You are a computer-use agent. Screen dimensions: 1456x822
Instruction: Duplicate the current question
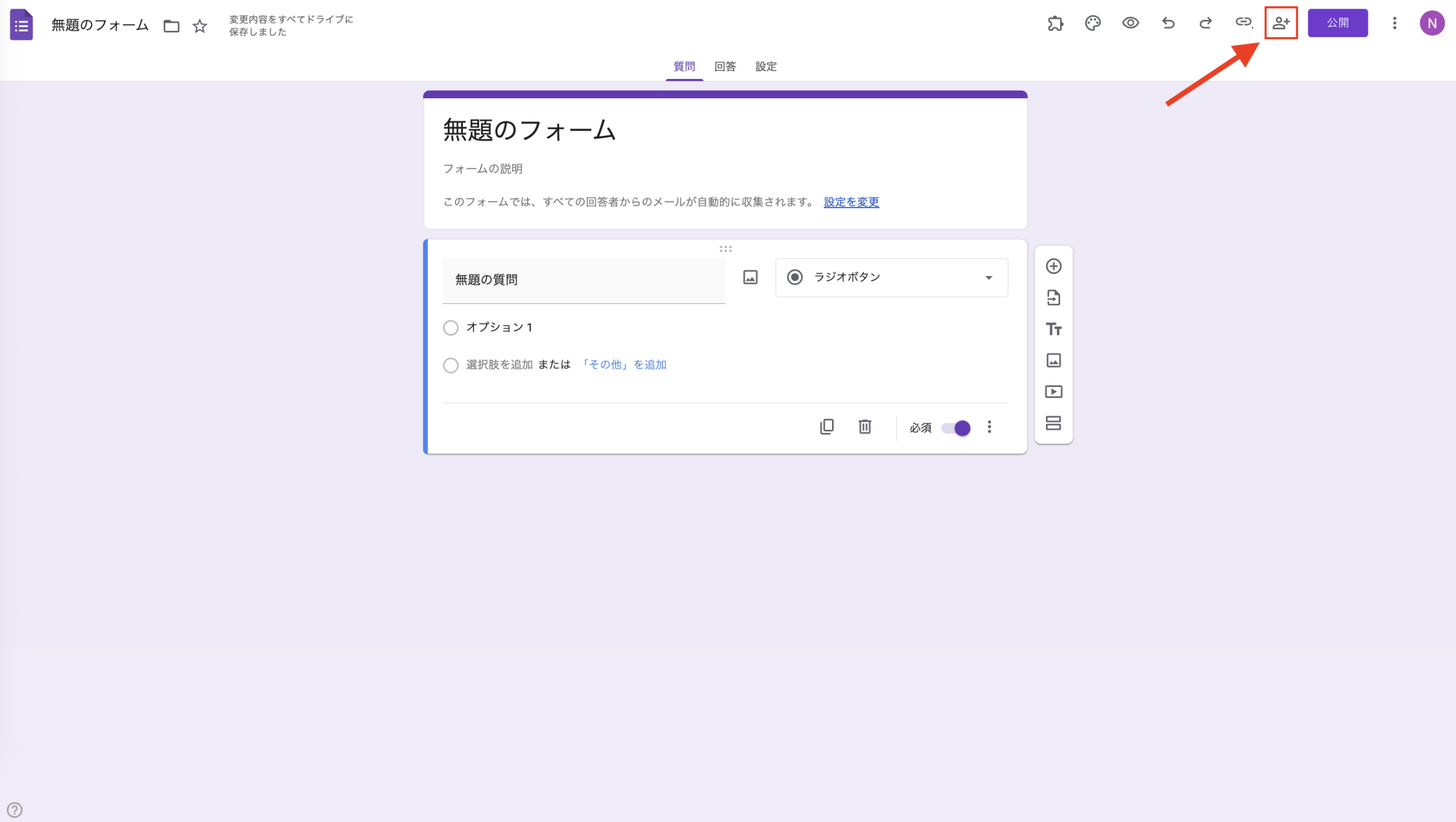[827, 427]
